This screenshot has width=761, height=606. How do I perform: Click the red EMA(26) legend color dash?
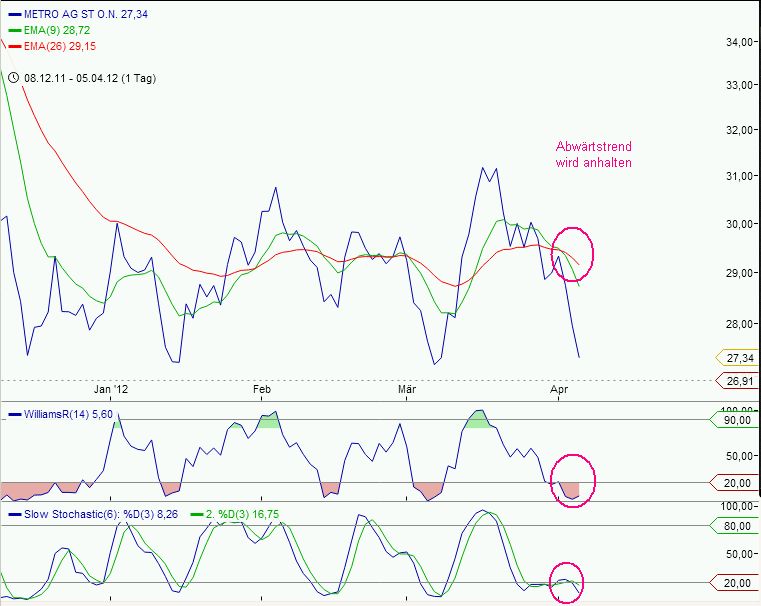point(15,47)
